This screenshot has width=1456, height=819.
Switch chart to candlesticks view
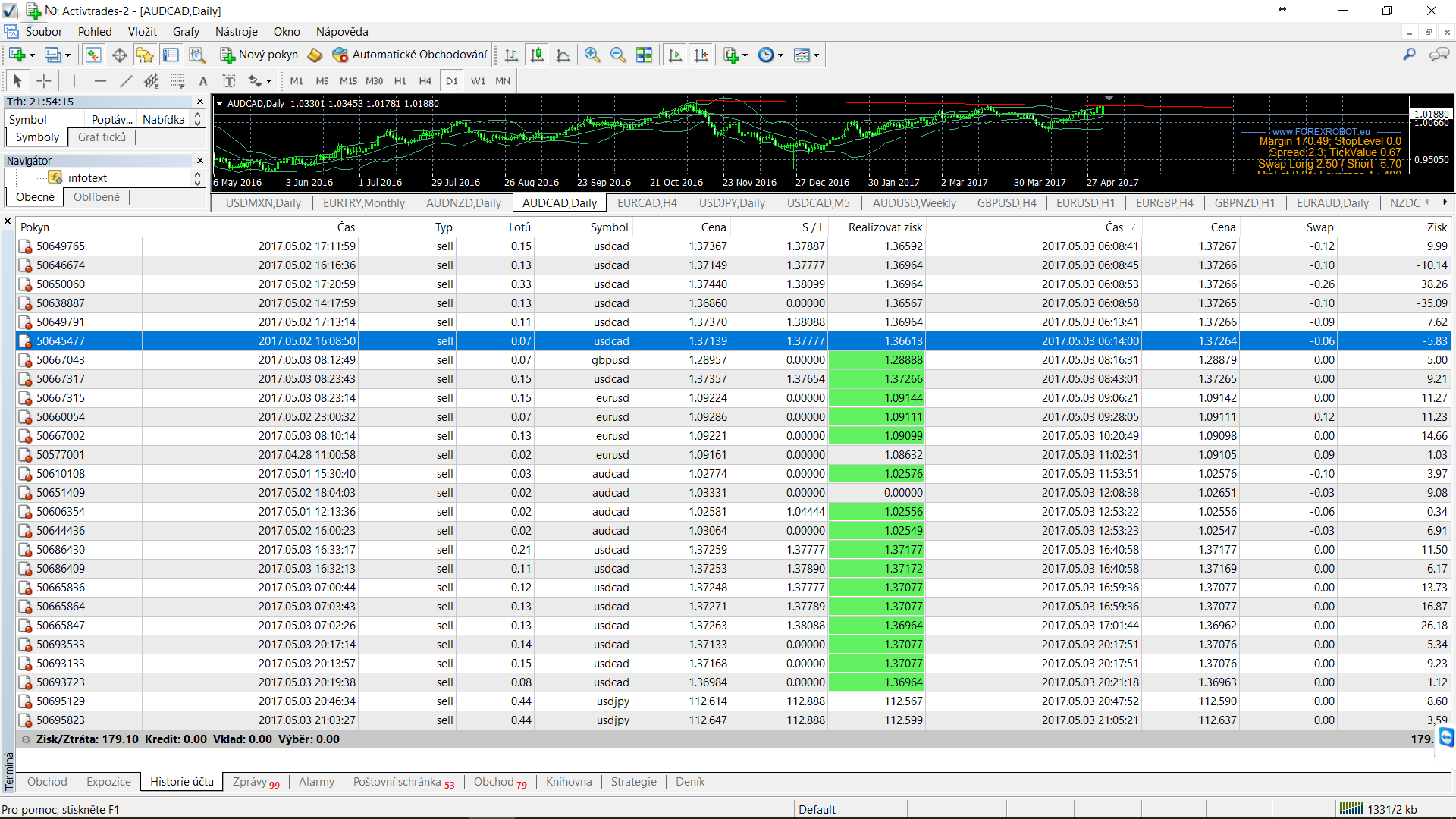coord(537,55)
